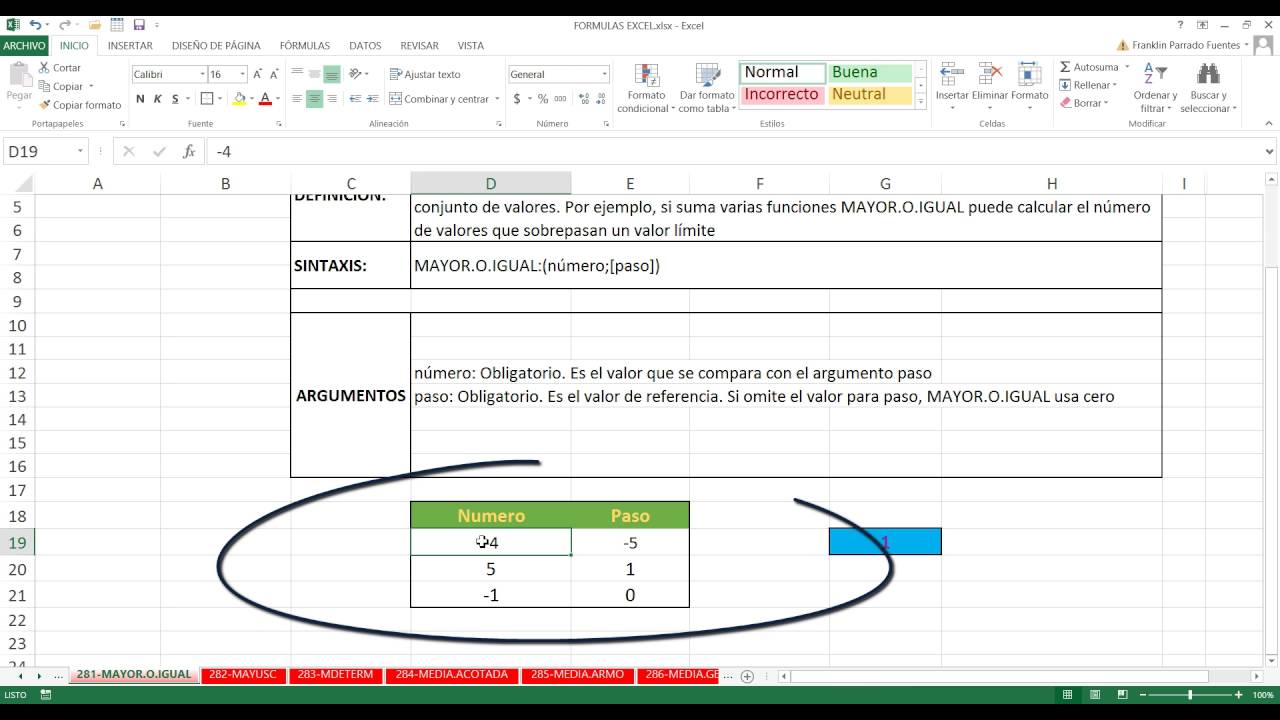Click the zoom slider handle
The width and height of the screenshot is (1280, 720).
(x=1190, y=694)
